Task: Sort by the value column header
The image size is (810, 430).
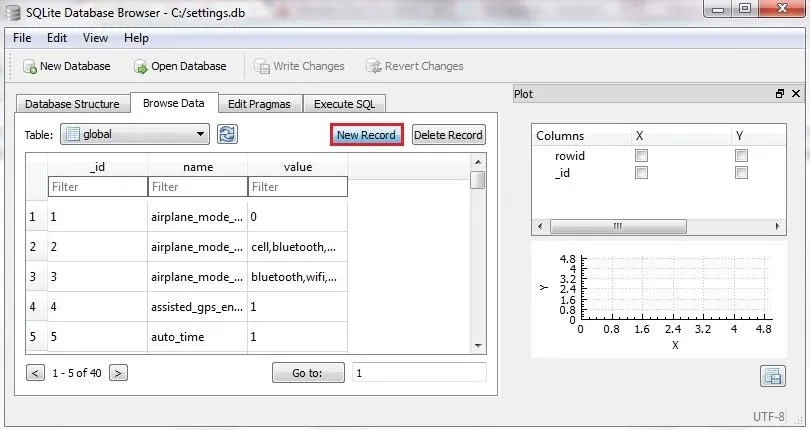Action: pyautogui.click(x=298, y=167)
